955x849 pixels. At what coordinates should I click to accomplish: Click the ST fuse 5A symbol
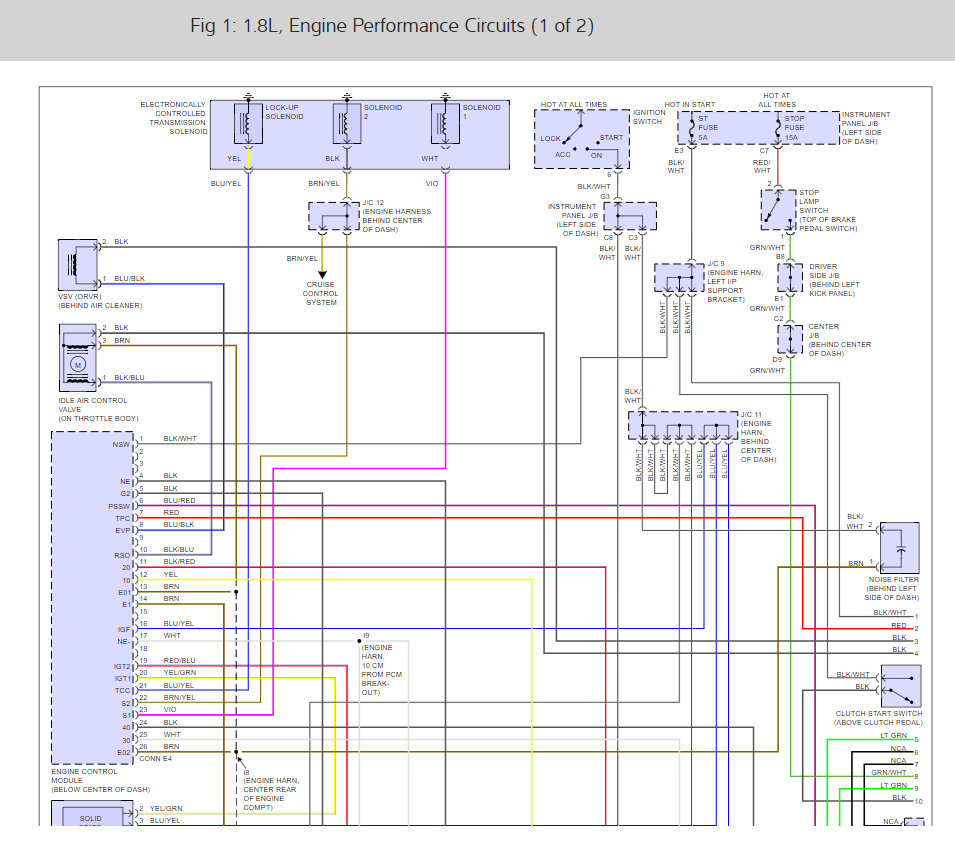pyautogui.click(x=692, y=129)
